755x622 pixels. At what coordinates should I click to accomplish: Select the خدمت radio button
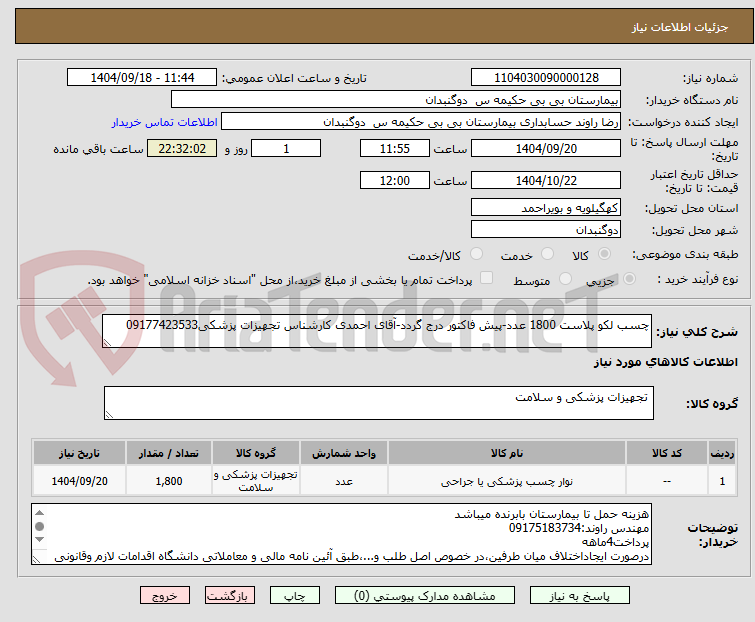point(547,254)
